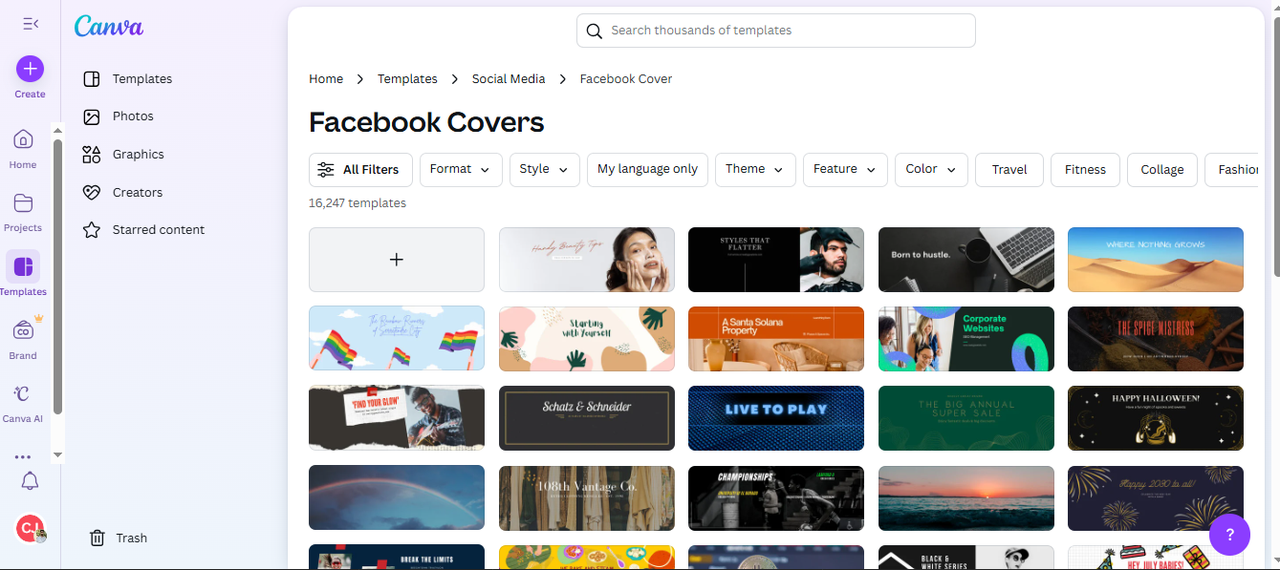Click Facebook Cover breadcrumb
Viewport: 1280px width, 570px height.
626,79
